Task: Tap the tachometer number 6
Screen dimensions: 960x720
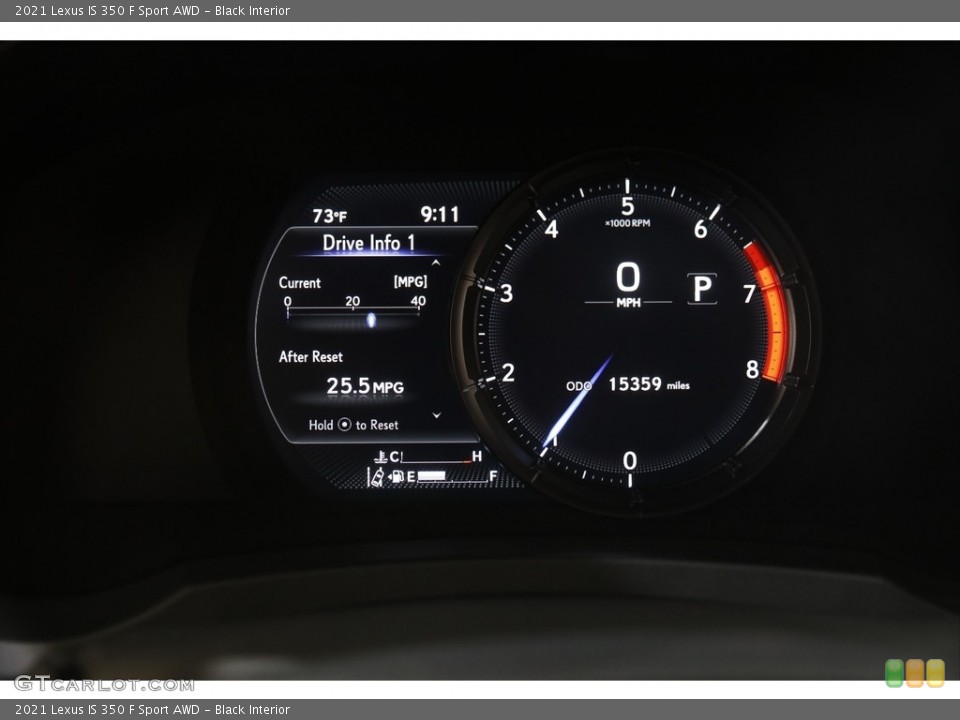Action: click(700, 230)
